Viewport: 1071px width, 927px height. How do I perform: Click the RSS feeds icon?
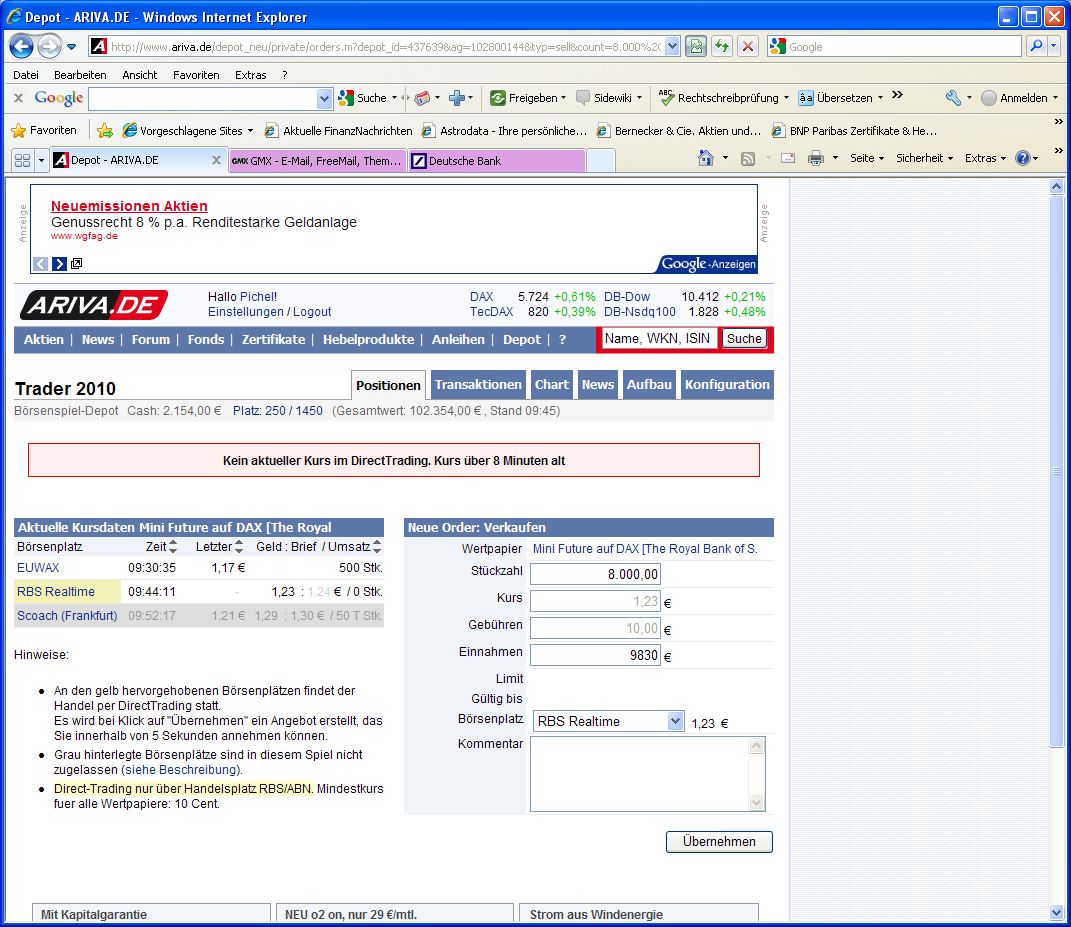[x=748, y=158]
